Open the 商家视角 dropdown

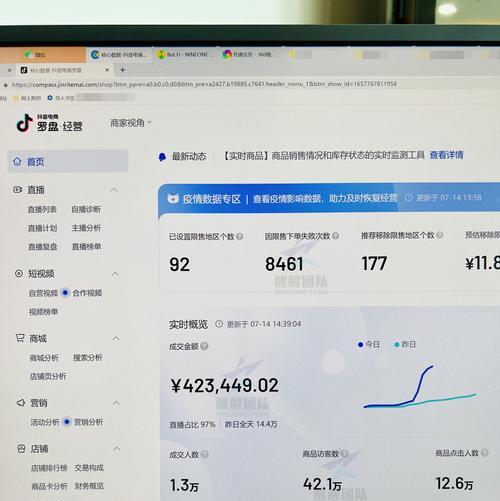131,123
